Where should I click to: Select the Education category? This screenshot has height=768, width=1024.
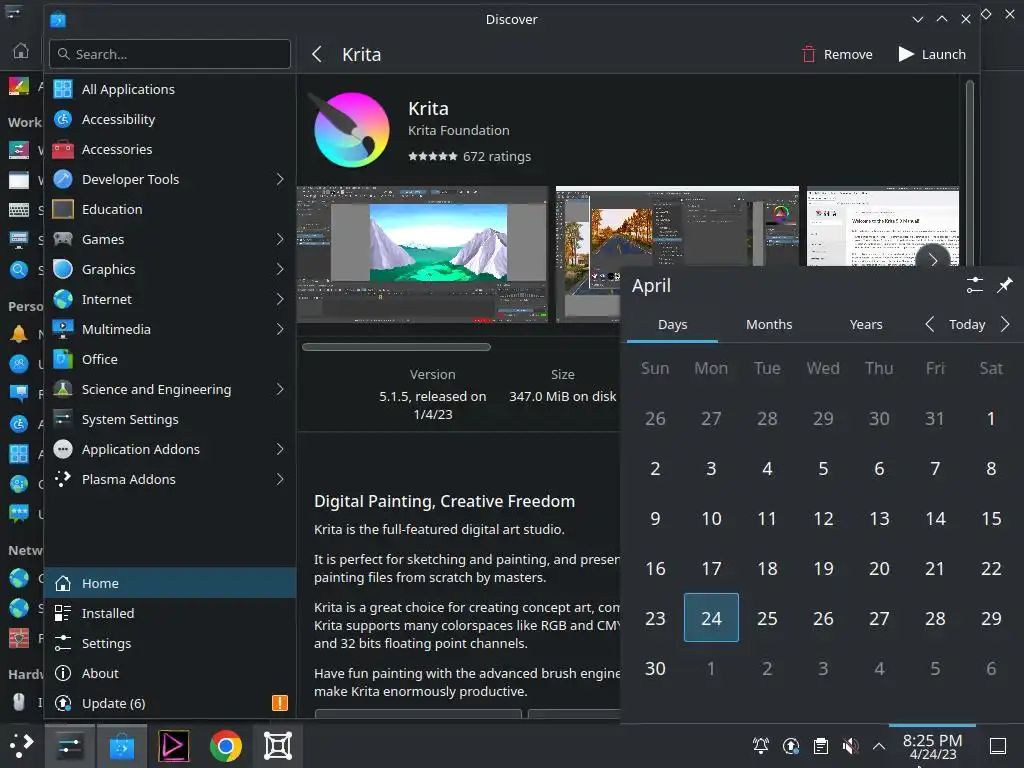tap(170, 210)
